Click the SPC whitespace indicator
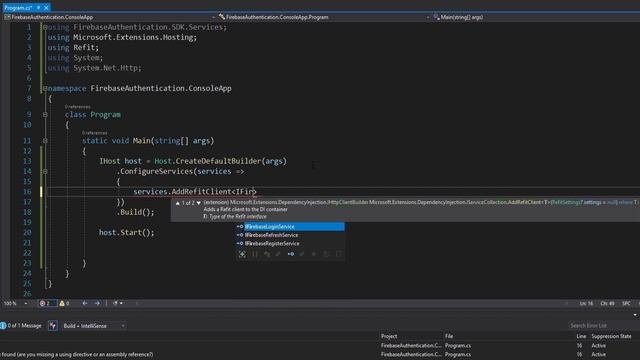 (x=626, y=304)
